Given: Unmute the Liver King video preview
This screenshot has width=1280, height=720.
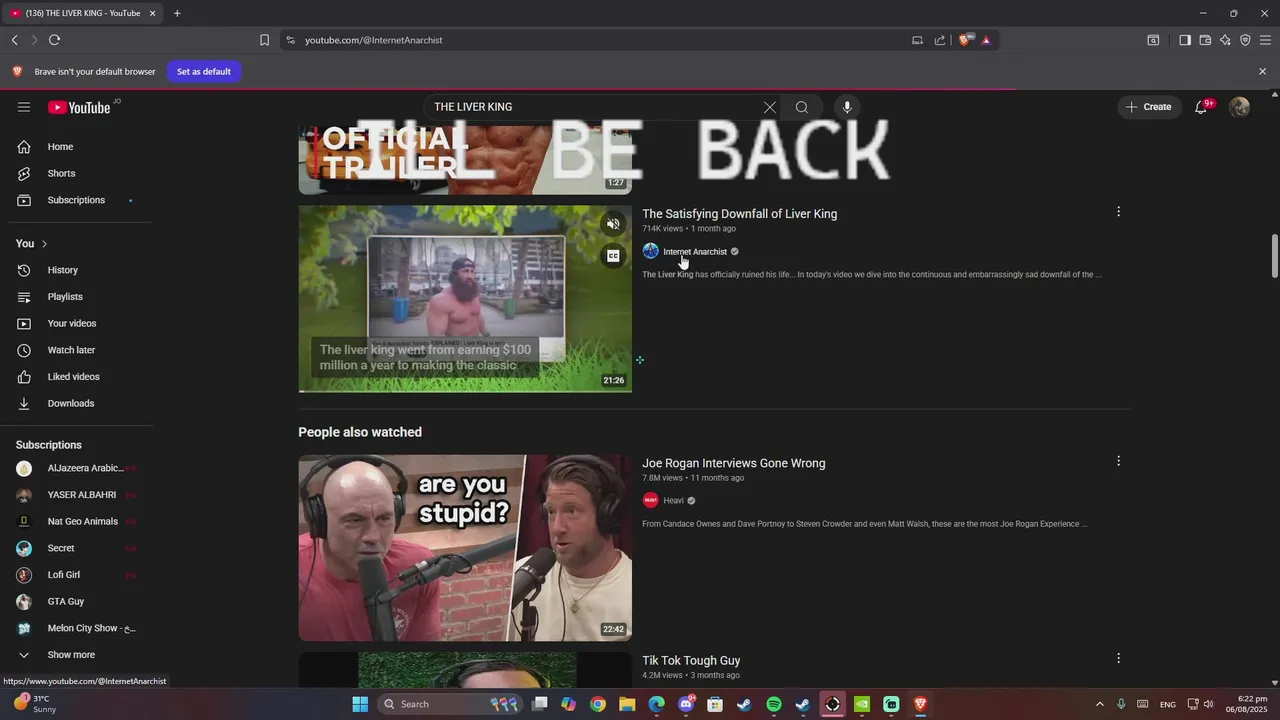Looking at the screenshot, I should coord(613,224).
